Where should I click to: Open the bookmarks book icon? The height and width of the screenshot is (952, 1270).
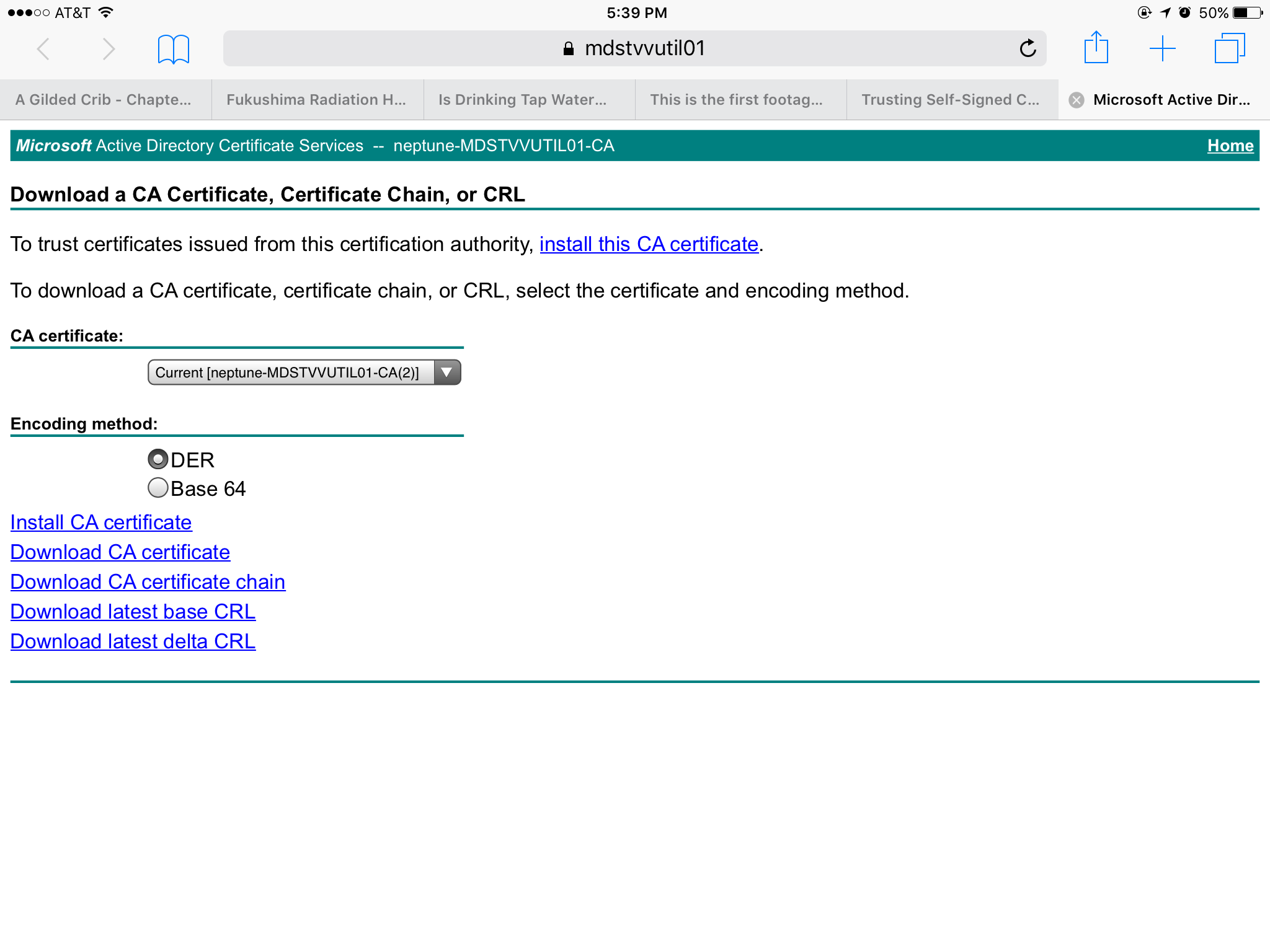[173, 49]
